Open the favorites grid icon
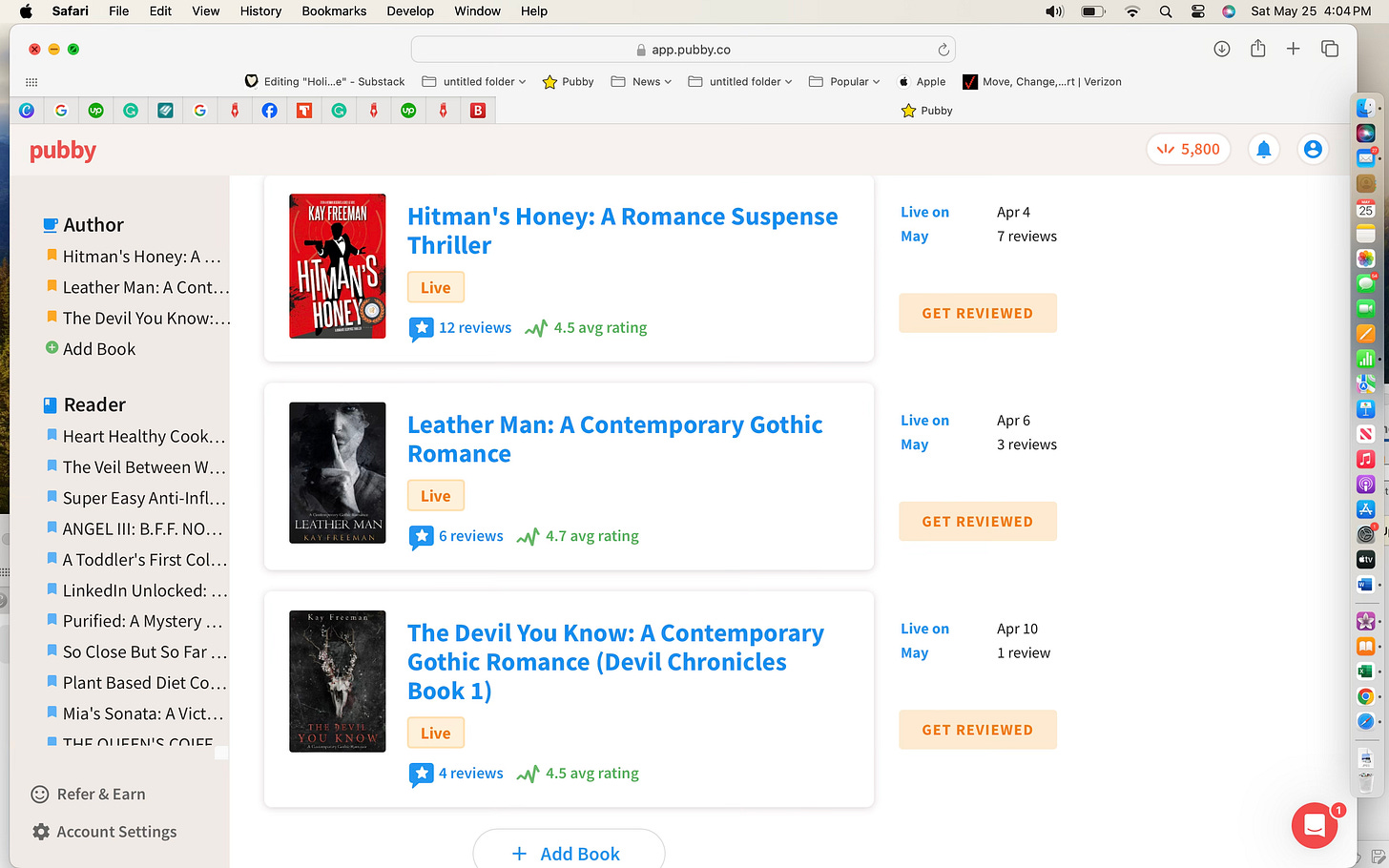Screen dimensions: 1389x868 (31, 82)
